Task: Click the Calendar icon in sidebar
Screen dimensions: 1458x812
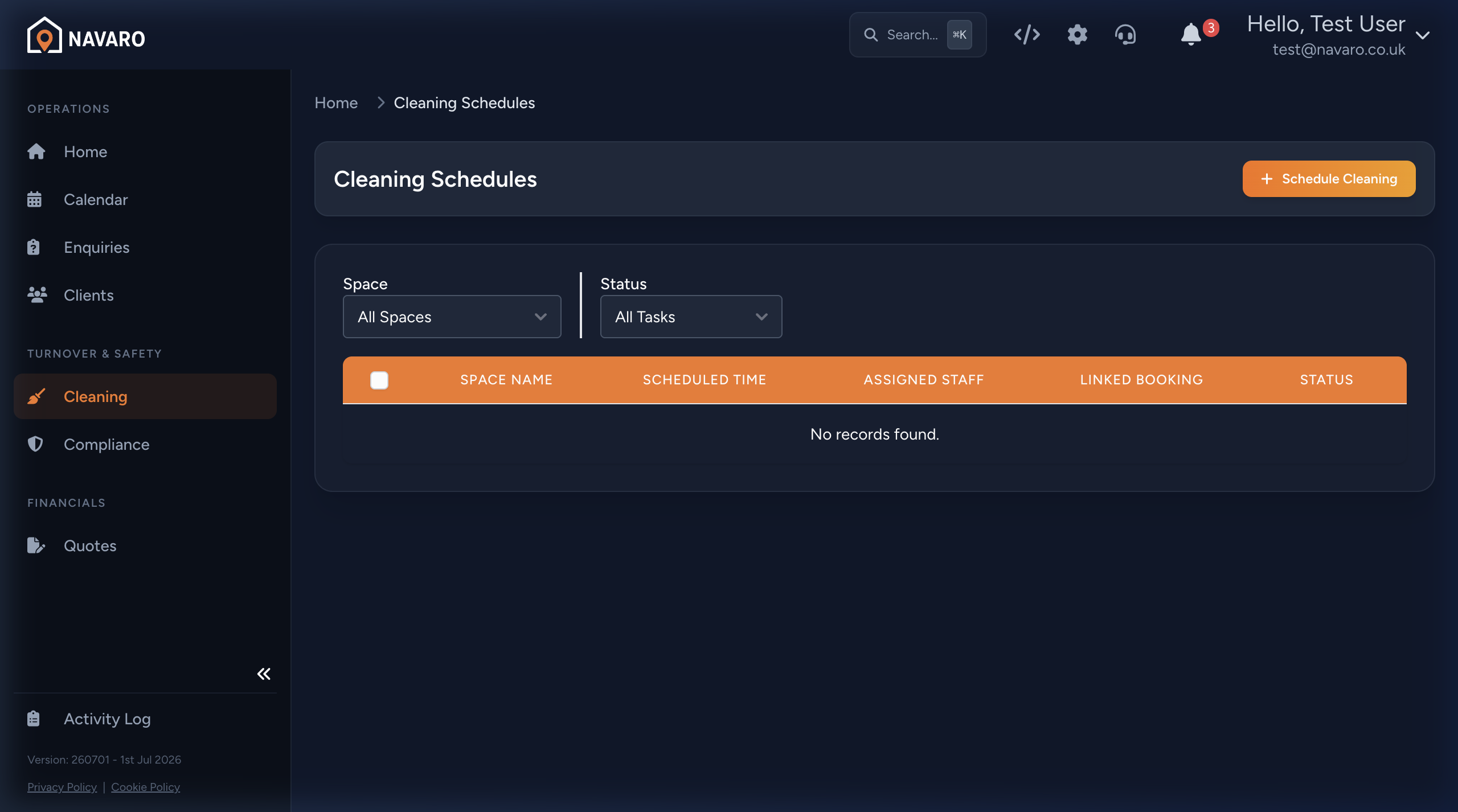Action: [x=34, y=199]
